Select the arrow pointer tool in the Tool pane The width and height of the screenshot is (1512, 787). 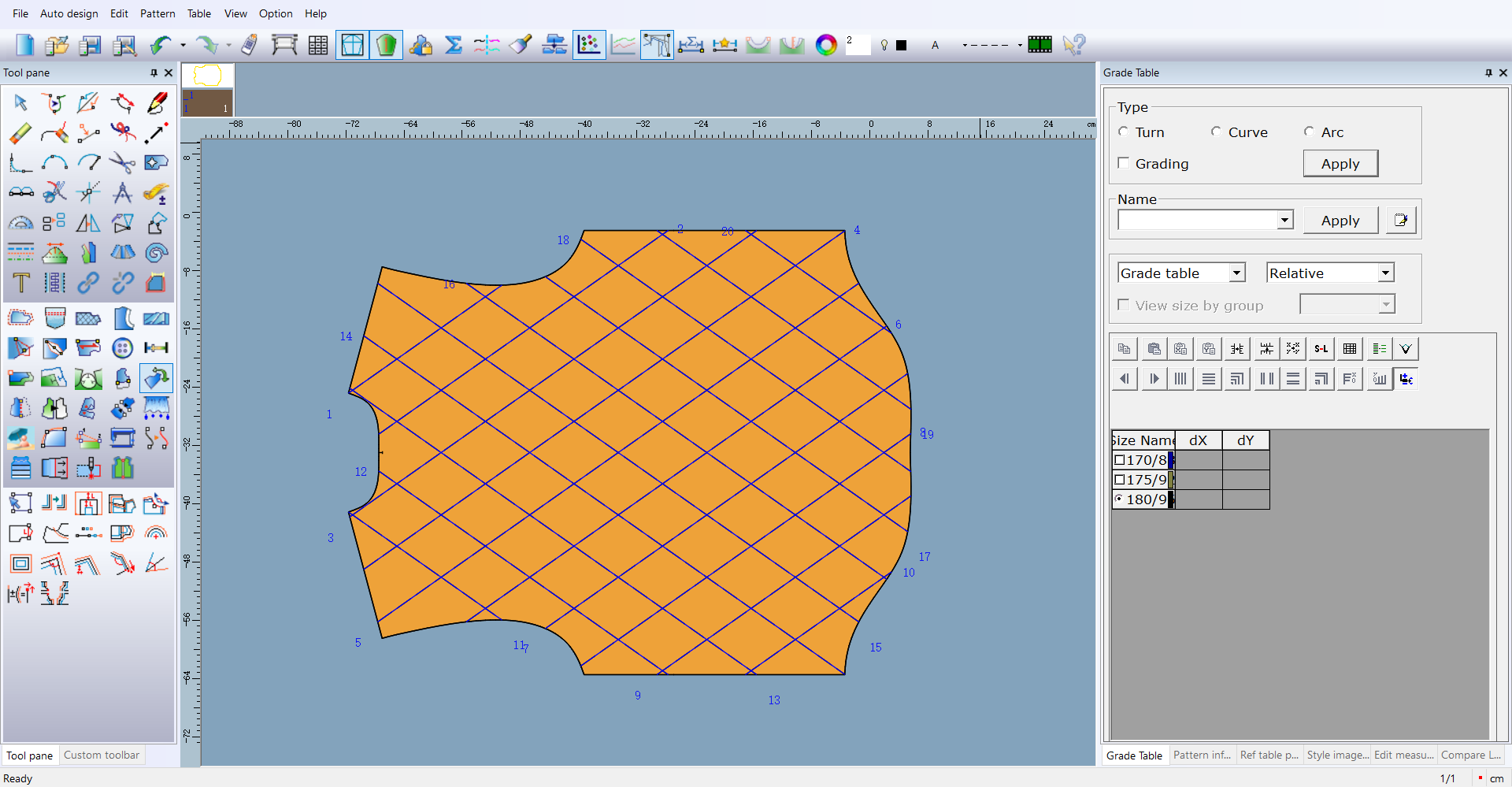click(x=20, y=102)
